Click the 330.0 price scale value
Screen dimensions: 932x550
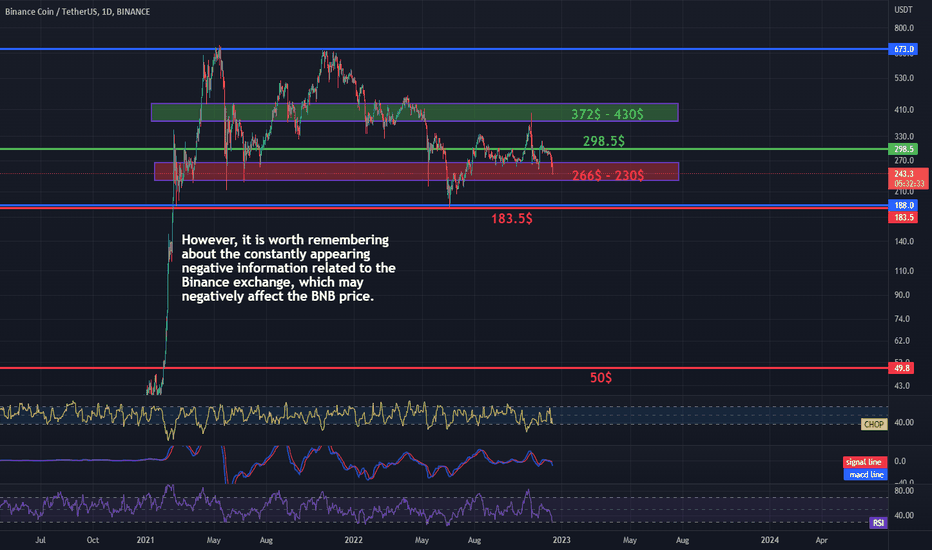pyautogui.click(x=903, y=137)
